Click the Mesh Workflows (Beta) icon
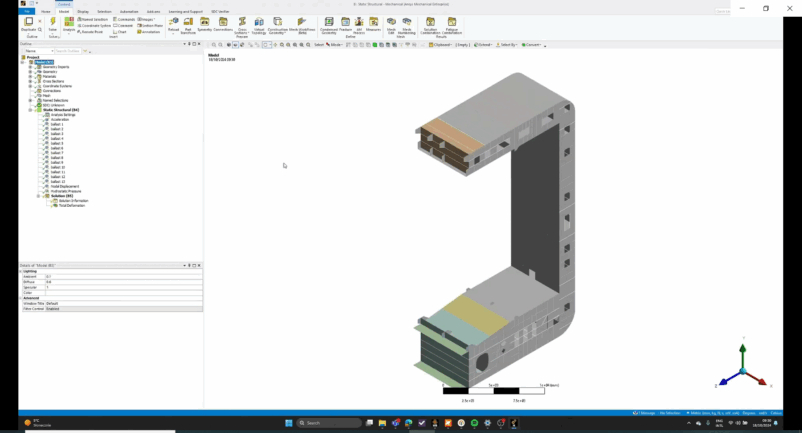The image size is (802, 433). pyautogui.click(x=302, y=21)
